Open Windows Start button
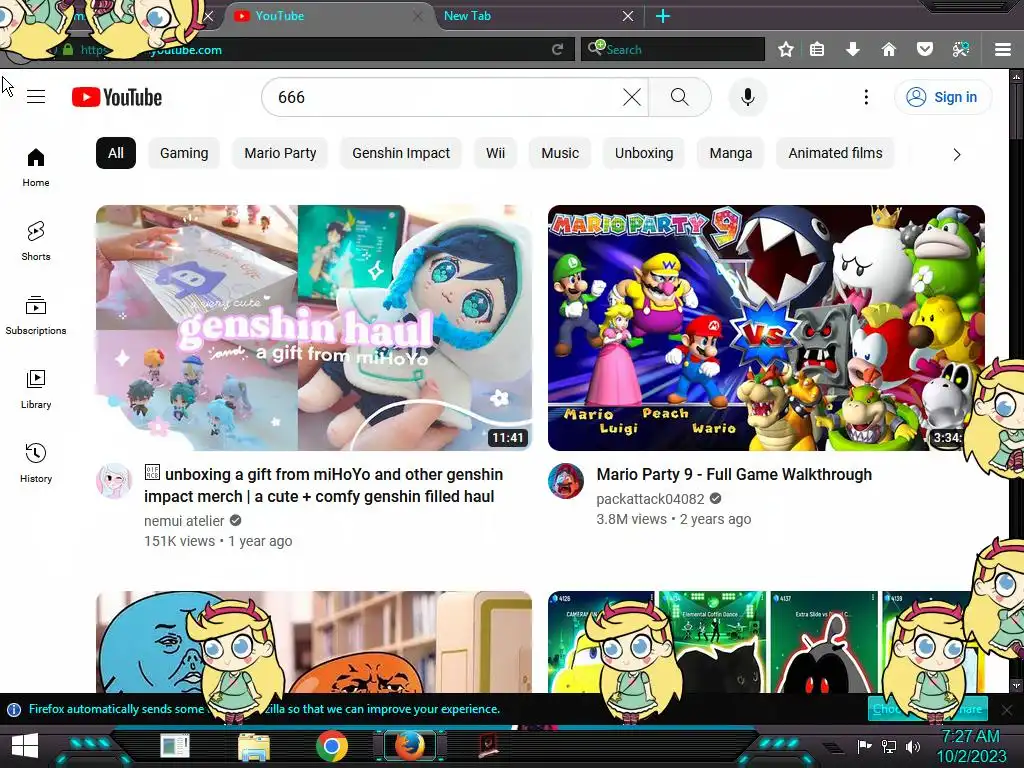 25,746
